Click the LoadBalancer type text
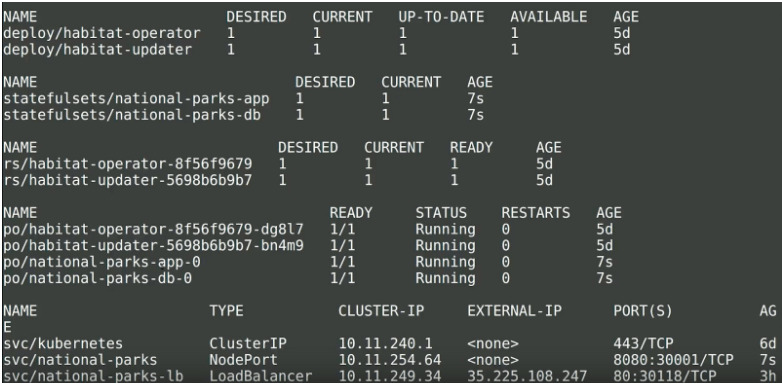Image resolution: width=782 pixels, height=384 pixels. tap(260, 376)
